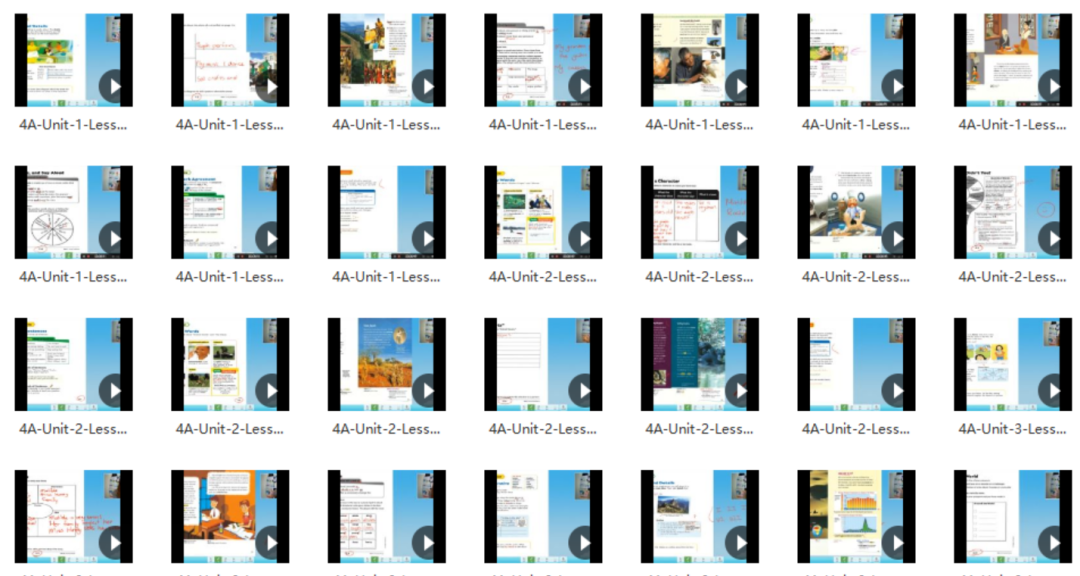1080x576 pixels.
Task: Select the blank lined writing page thumbnail
Action: click(543, 364)
